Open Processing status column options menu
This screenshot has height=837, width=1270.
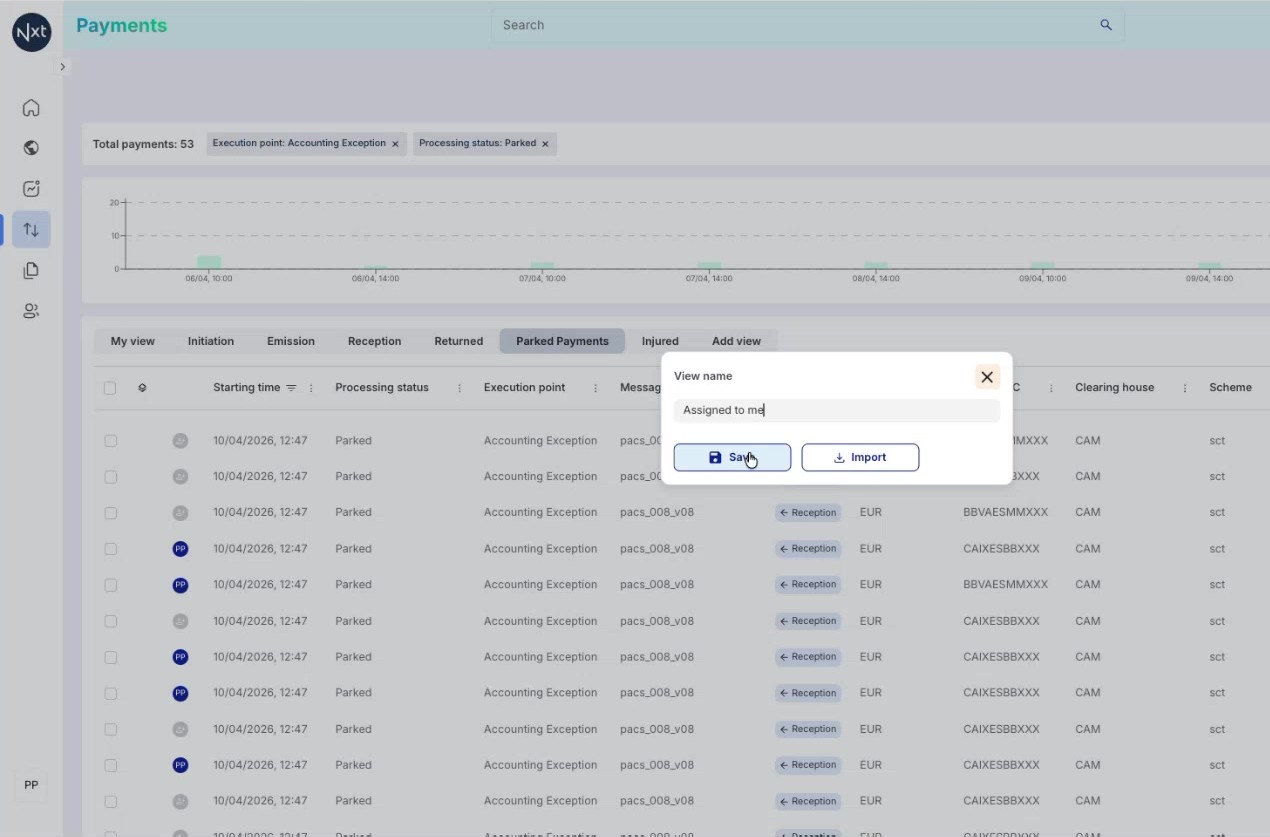coord(460,388)
